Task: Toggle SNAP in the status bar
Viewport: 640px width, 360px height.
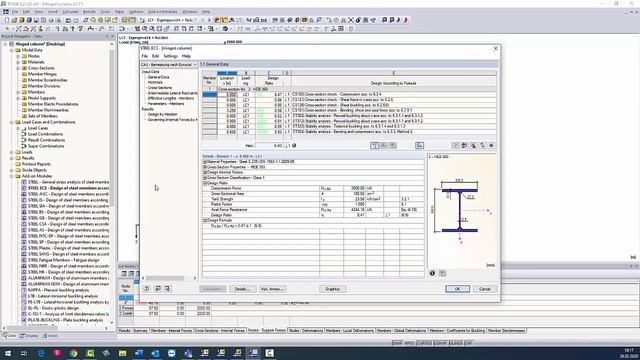Action: coord(397,343)
